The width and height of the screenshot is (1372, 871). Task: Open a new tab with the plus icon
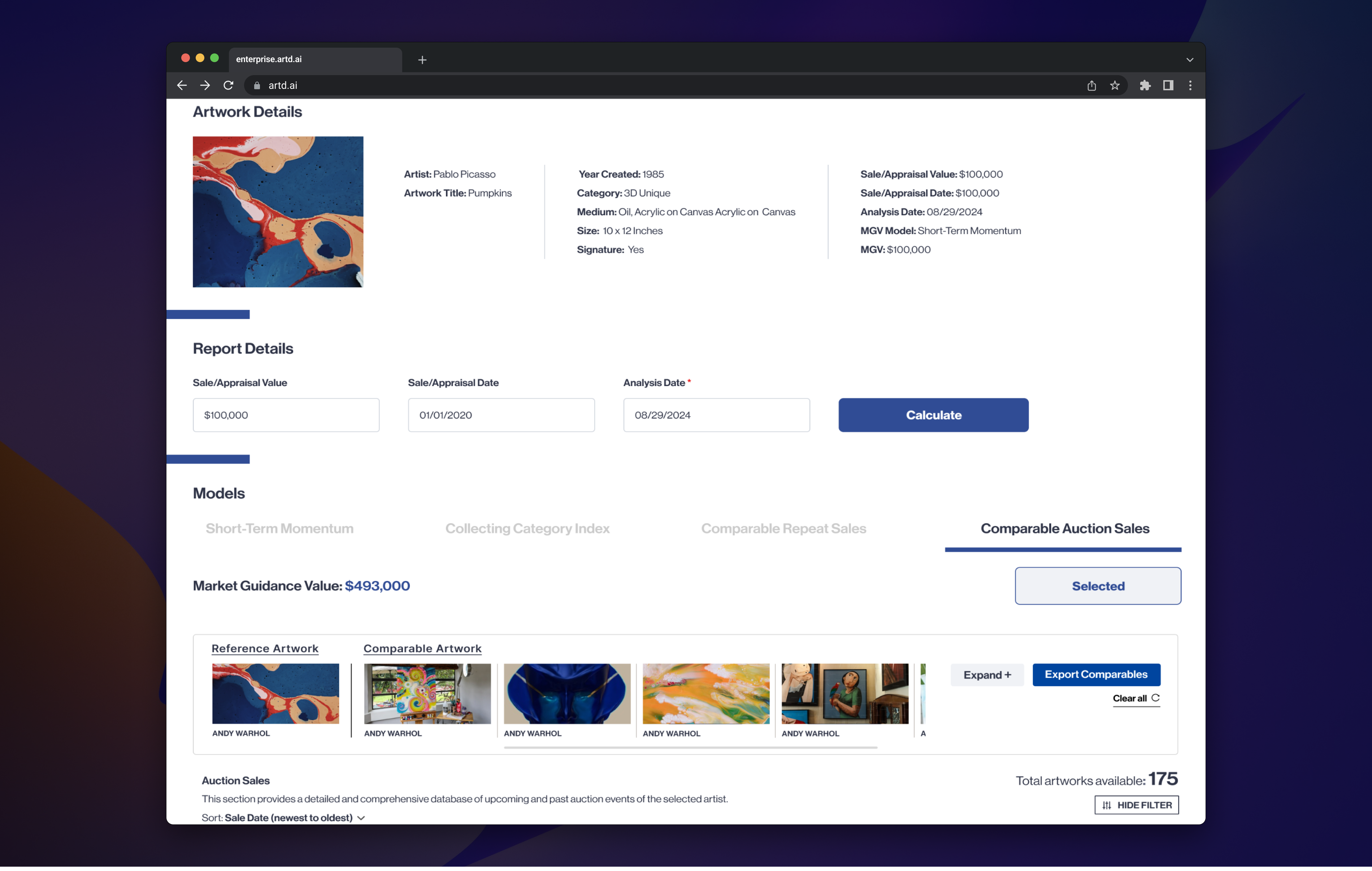[422, 60]
